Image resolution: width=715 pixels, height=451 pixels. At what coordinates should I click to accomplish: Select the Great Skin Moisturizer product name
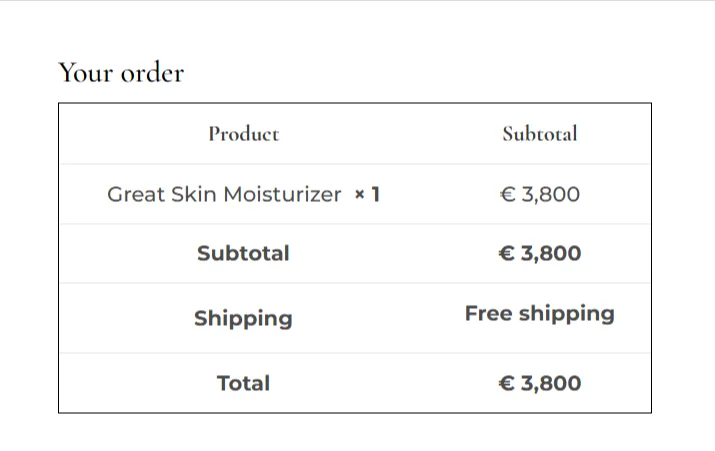[224, 194]
